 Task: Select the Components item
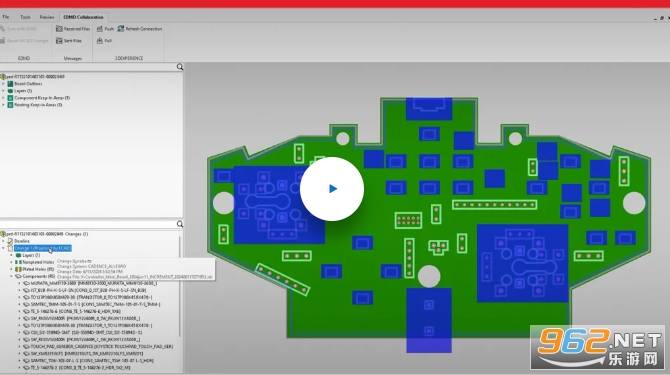pos(35,276)
